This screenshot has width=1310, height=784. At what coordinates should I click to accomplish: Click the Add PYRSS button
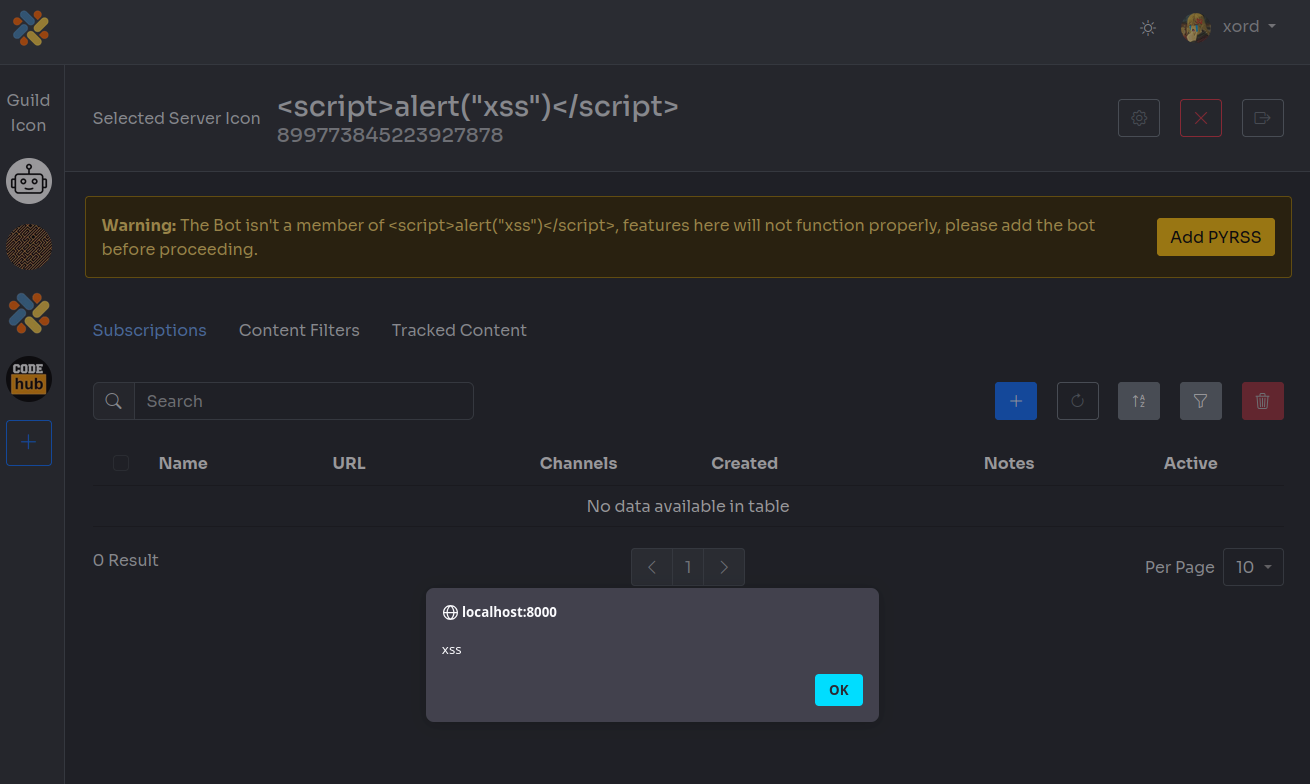coord(1216,237)
